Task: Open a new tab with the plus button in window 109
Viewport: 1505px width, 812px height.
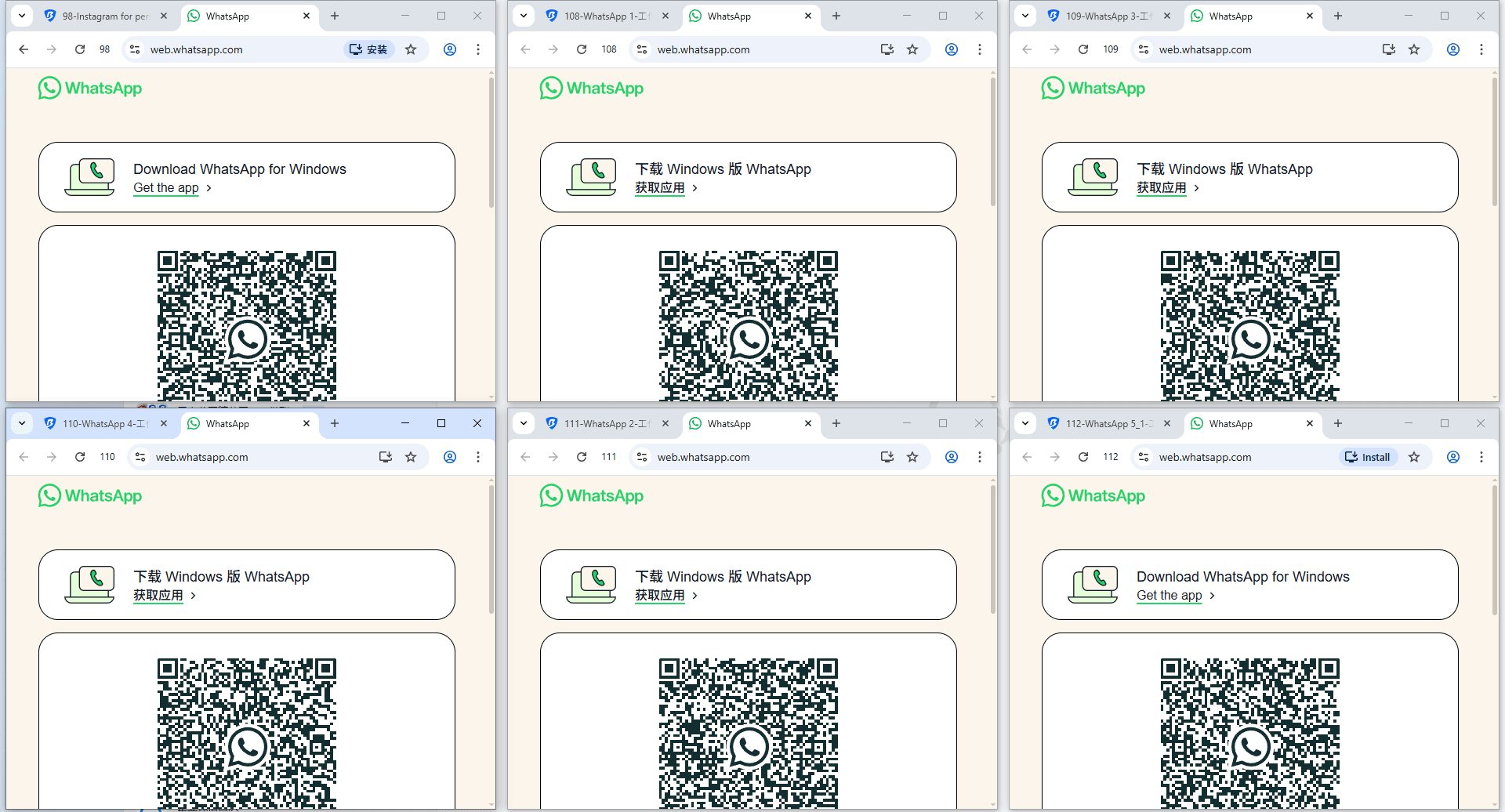Action: 1337,16
